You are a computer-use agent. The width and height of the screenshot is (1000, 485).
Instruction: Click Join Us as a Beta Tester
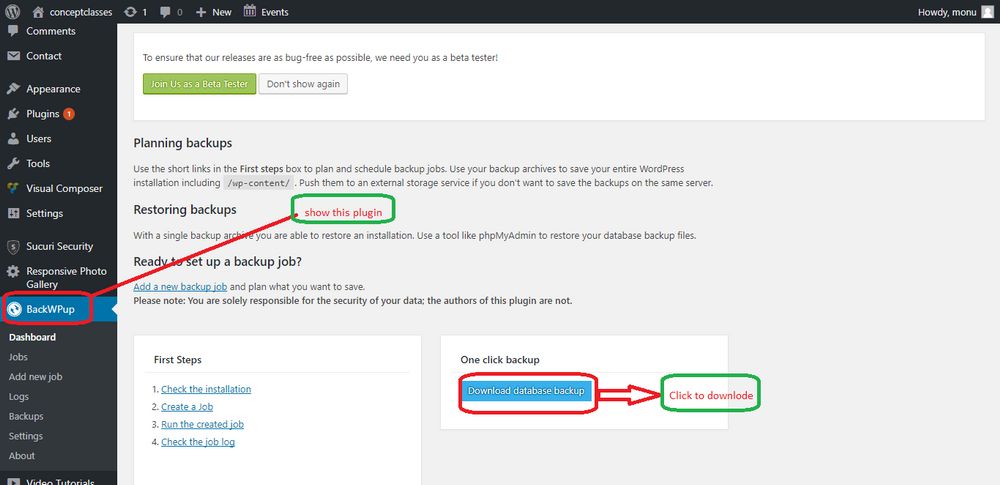coord(200,84)
